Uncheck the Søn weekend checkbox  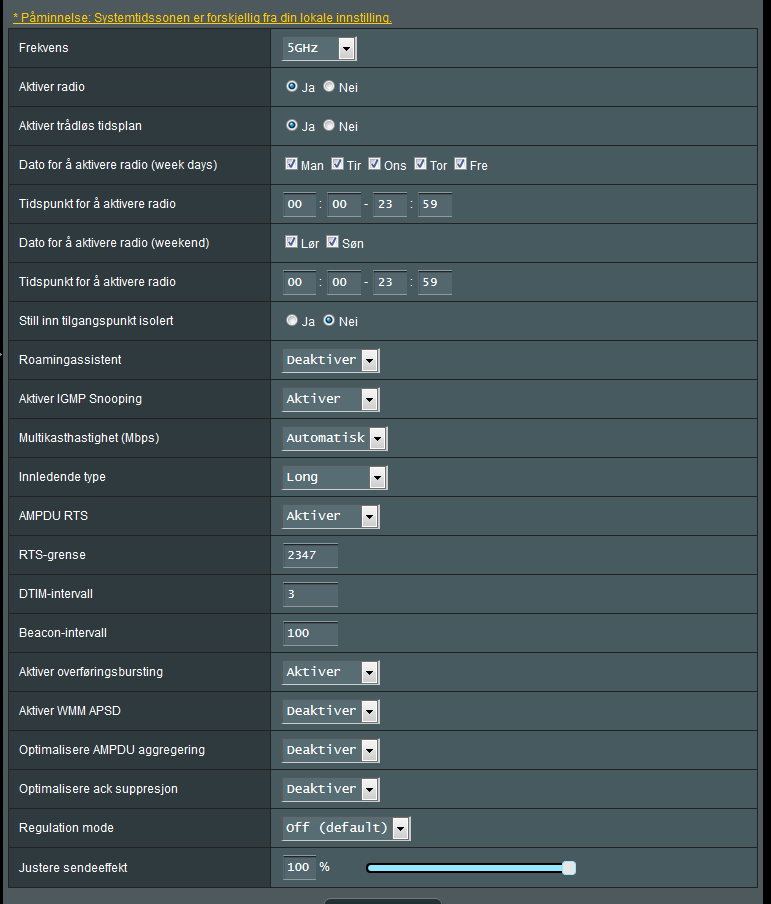click(x=332, y=242)
